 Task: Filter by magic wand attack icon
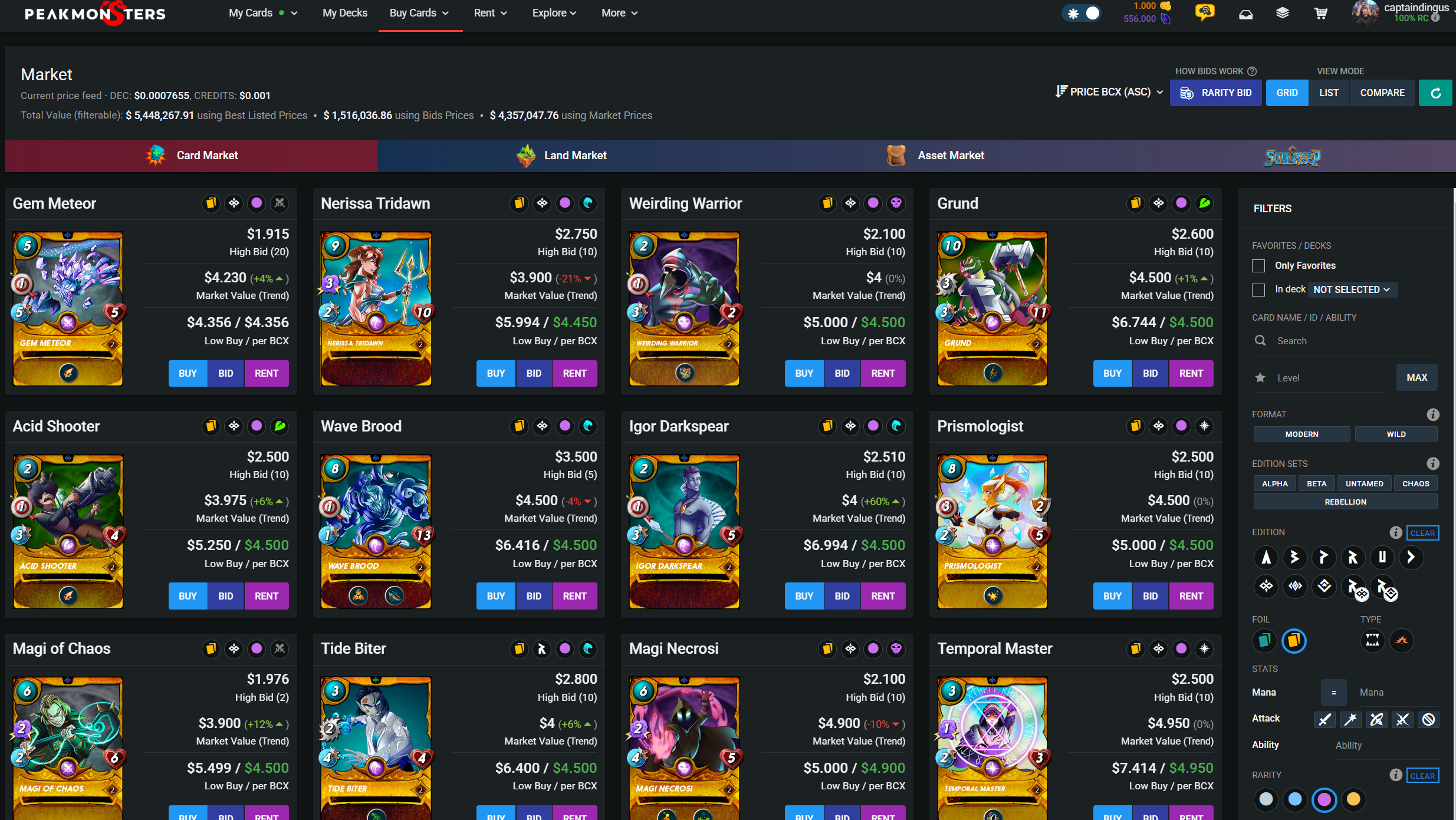click(x=1350, y=719)
